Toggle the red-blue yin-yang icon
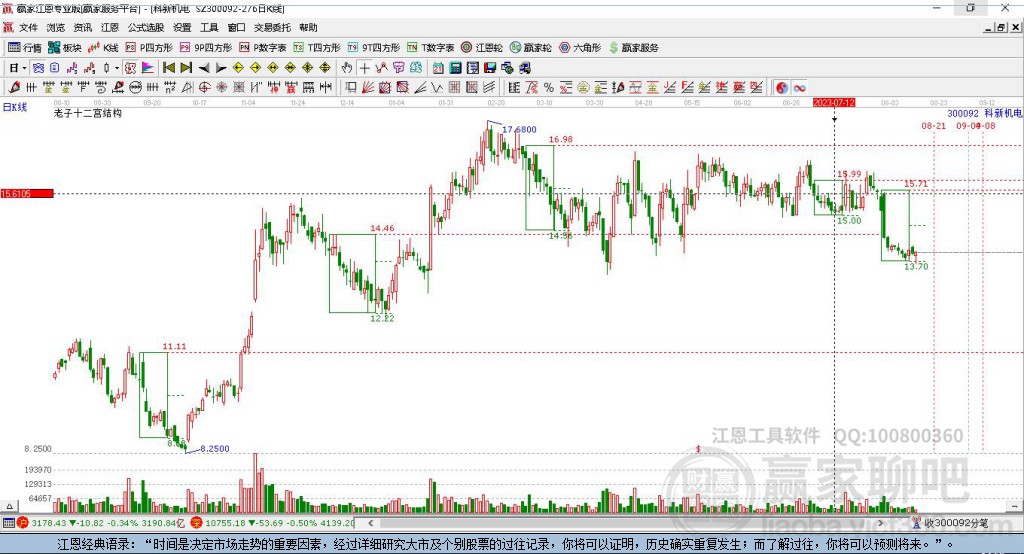 coord(782,88)
